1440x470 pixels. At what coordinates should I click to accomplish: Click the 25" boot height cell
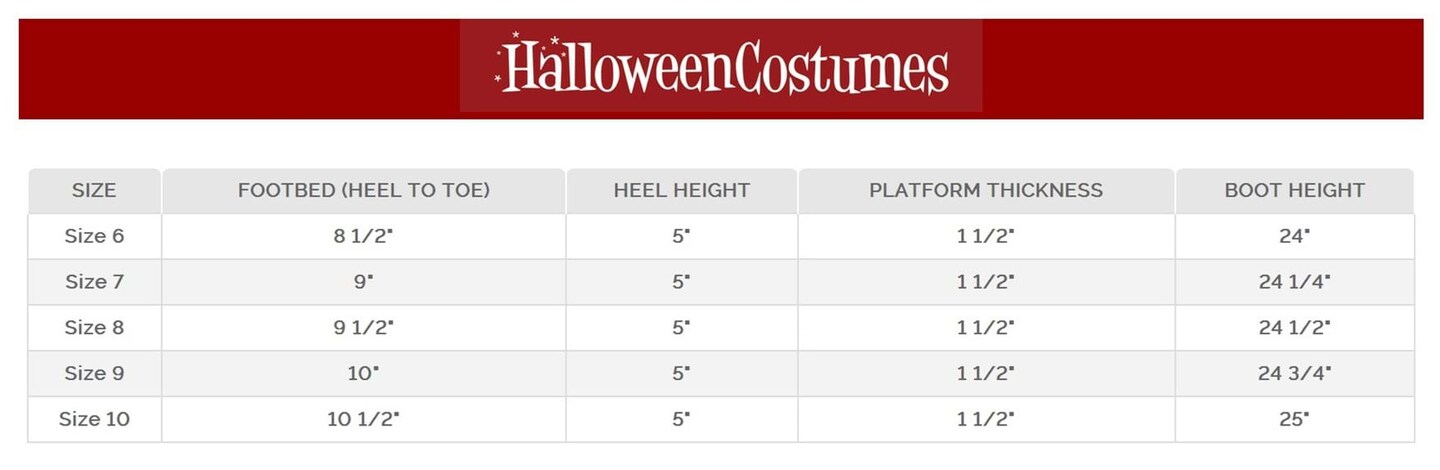(x=1294, y=419)
